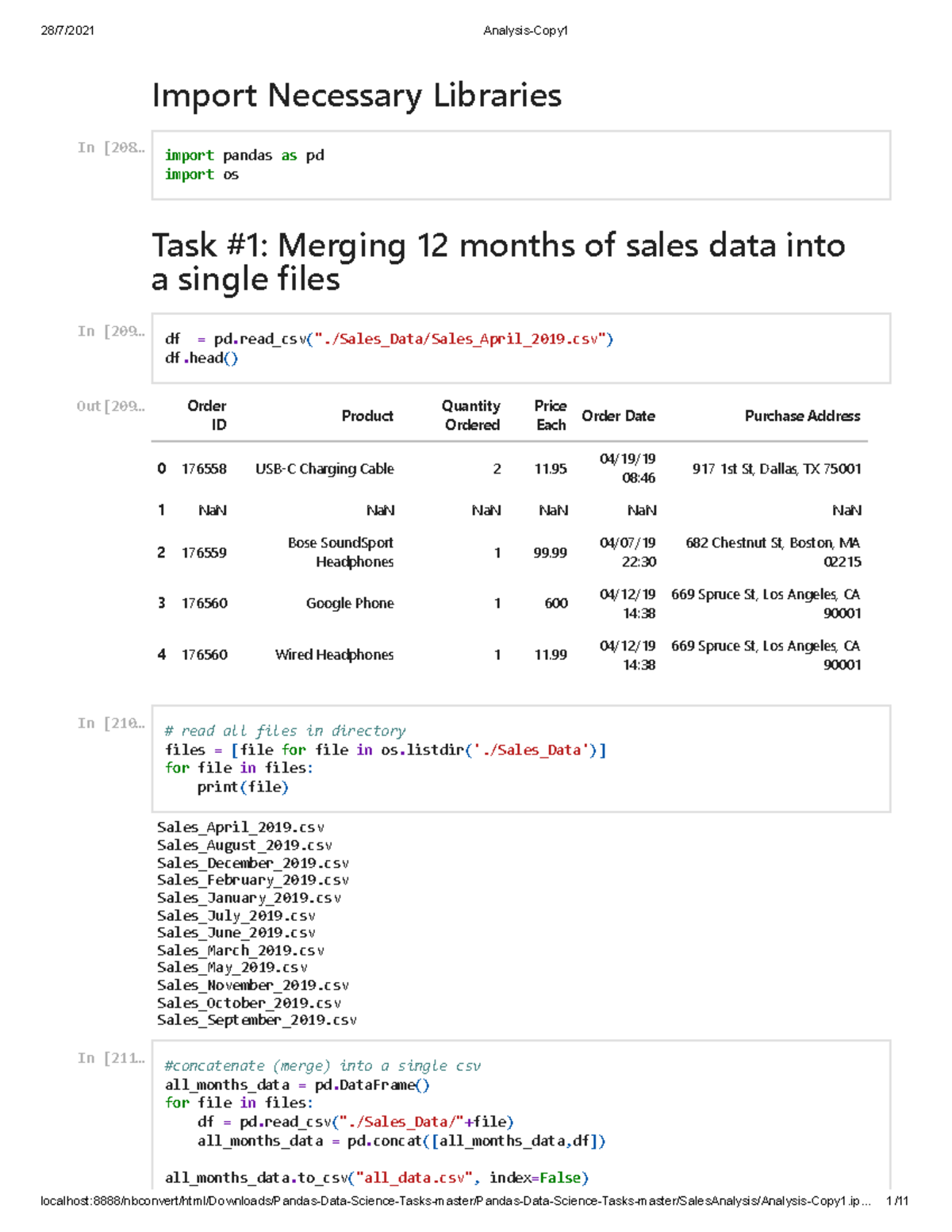Screen dimensions: 952x1232
Task: Click the 'Task #1' section heading
Action: coord(500,262)
